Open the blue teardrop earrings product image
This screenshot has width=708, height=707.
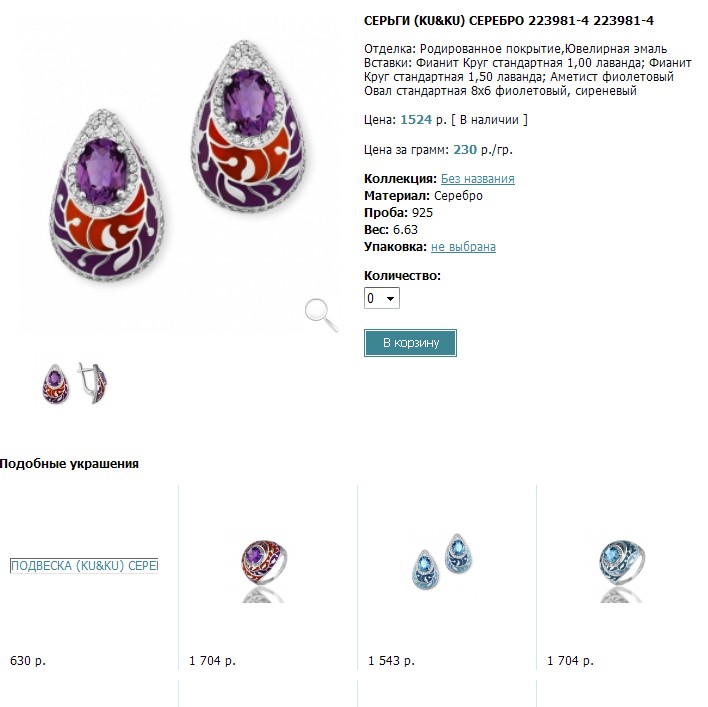coord(442,561)
